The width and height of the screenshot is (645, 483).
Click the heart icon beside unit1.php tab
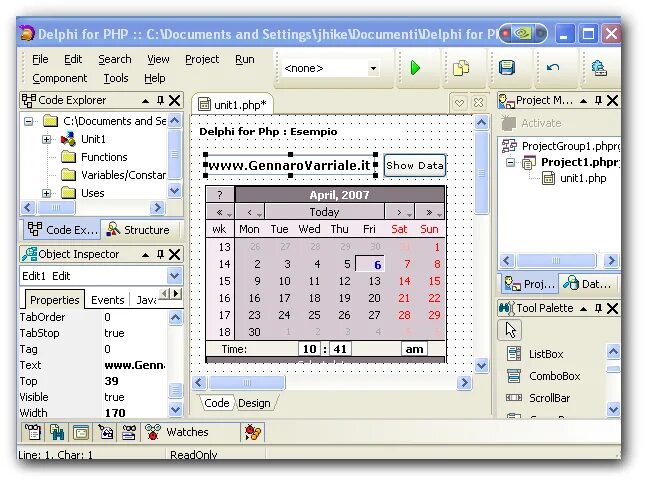(x=459, y=103)
